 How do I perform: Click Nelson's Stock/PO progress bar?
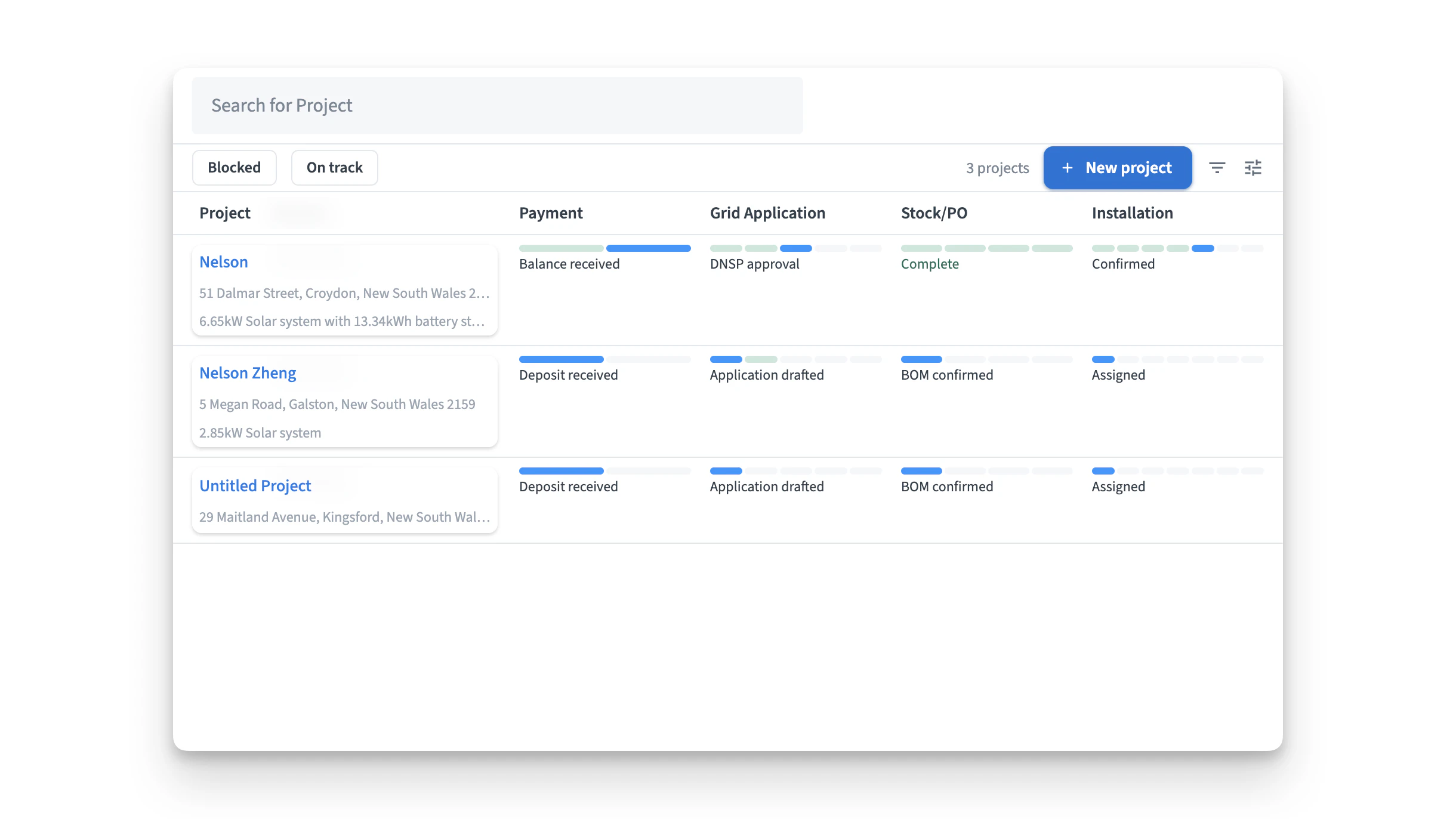click(987, 248)
